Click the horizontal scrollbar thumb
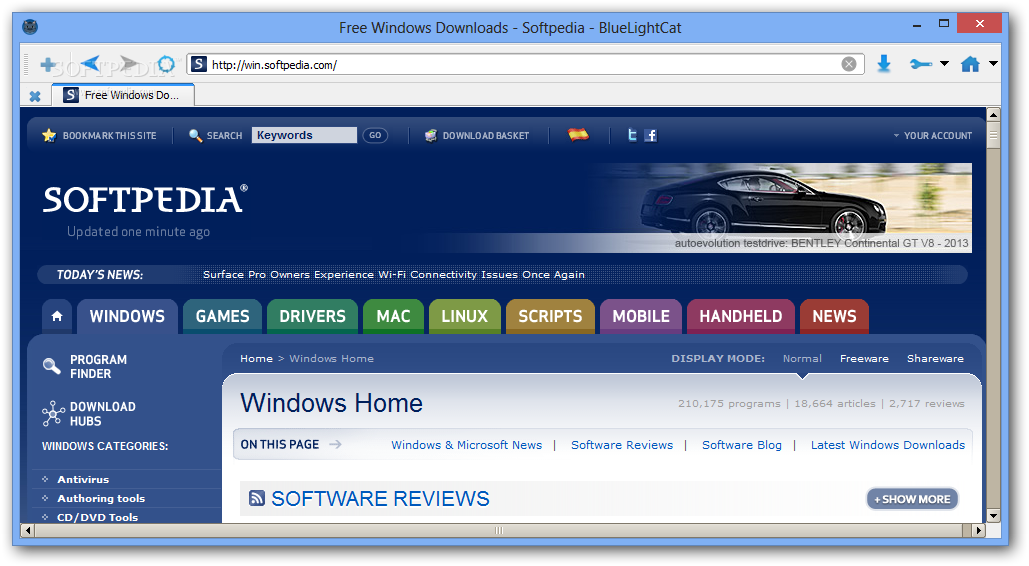This screenshot has width=1029, height=566. [498, 530]
